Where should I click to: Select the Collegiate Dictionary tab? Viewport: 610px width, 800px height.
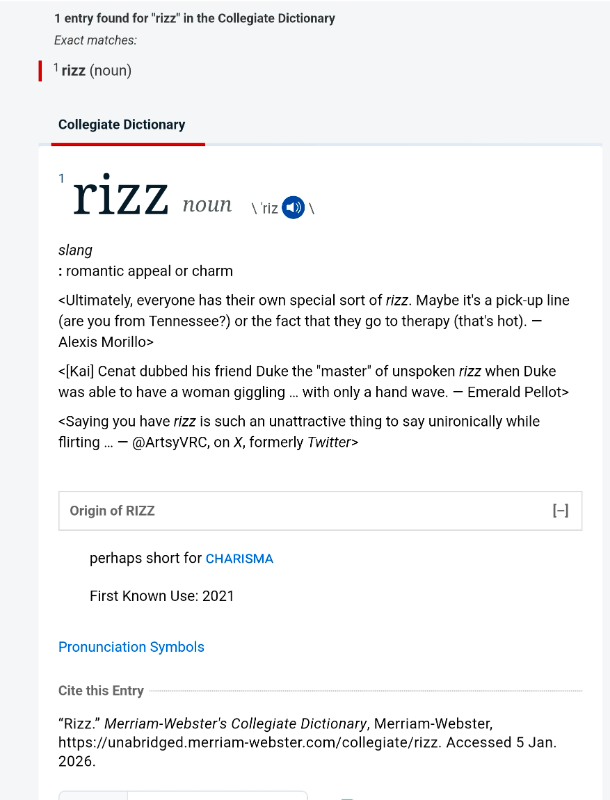(122, 125)
